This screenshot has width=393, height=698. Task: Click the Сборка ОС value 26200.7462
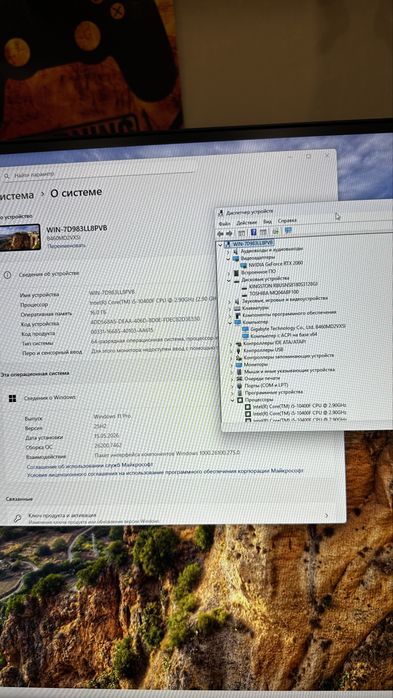click(108, 445)
